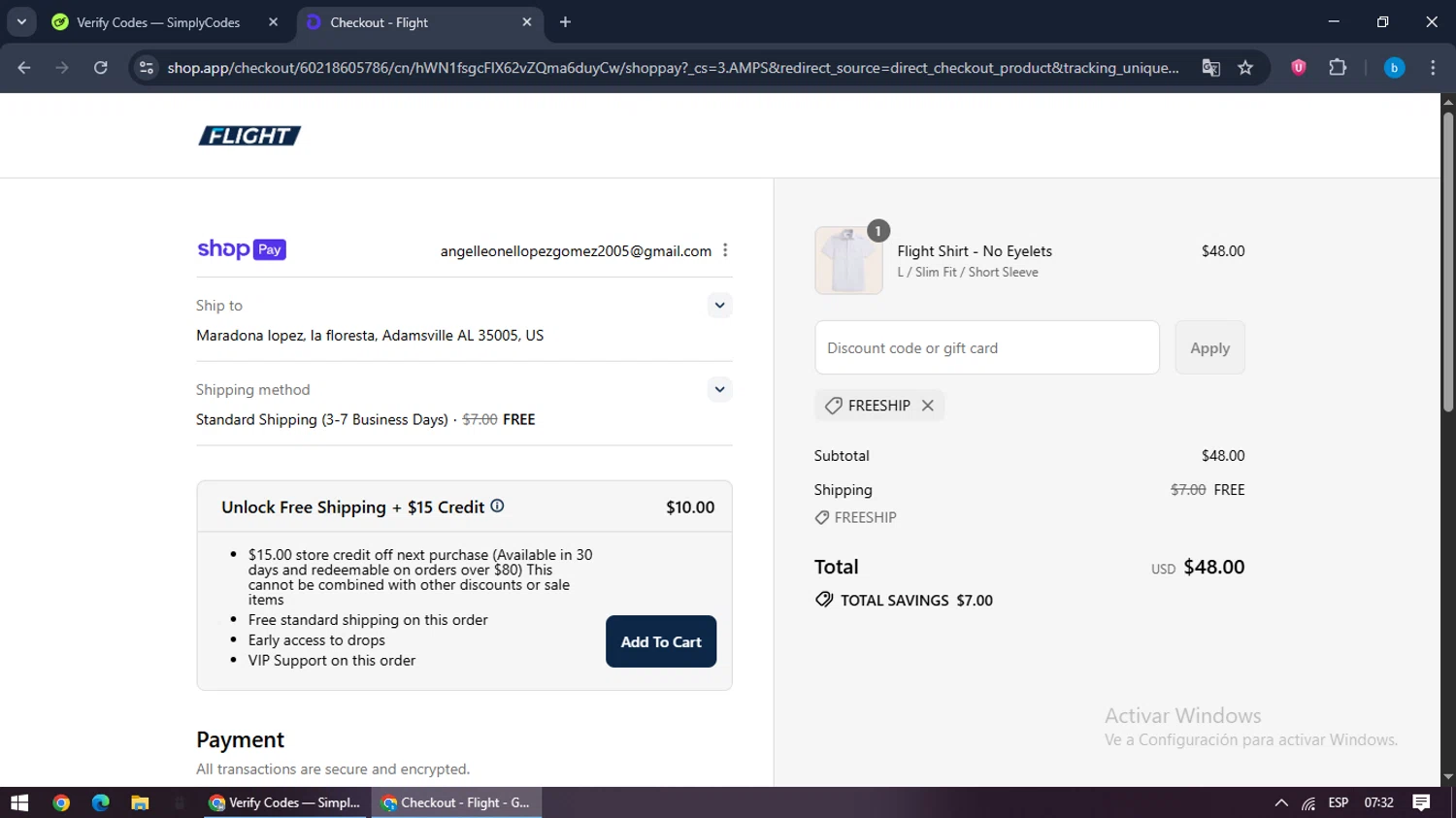Viewport: 1456px width, 818px height.
Task: Switch to the Verify Codes — SimplyCodes tab
Action: click(x=158, y=22)
